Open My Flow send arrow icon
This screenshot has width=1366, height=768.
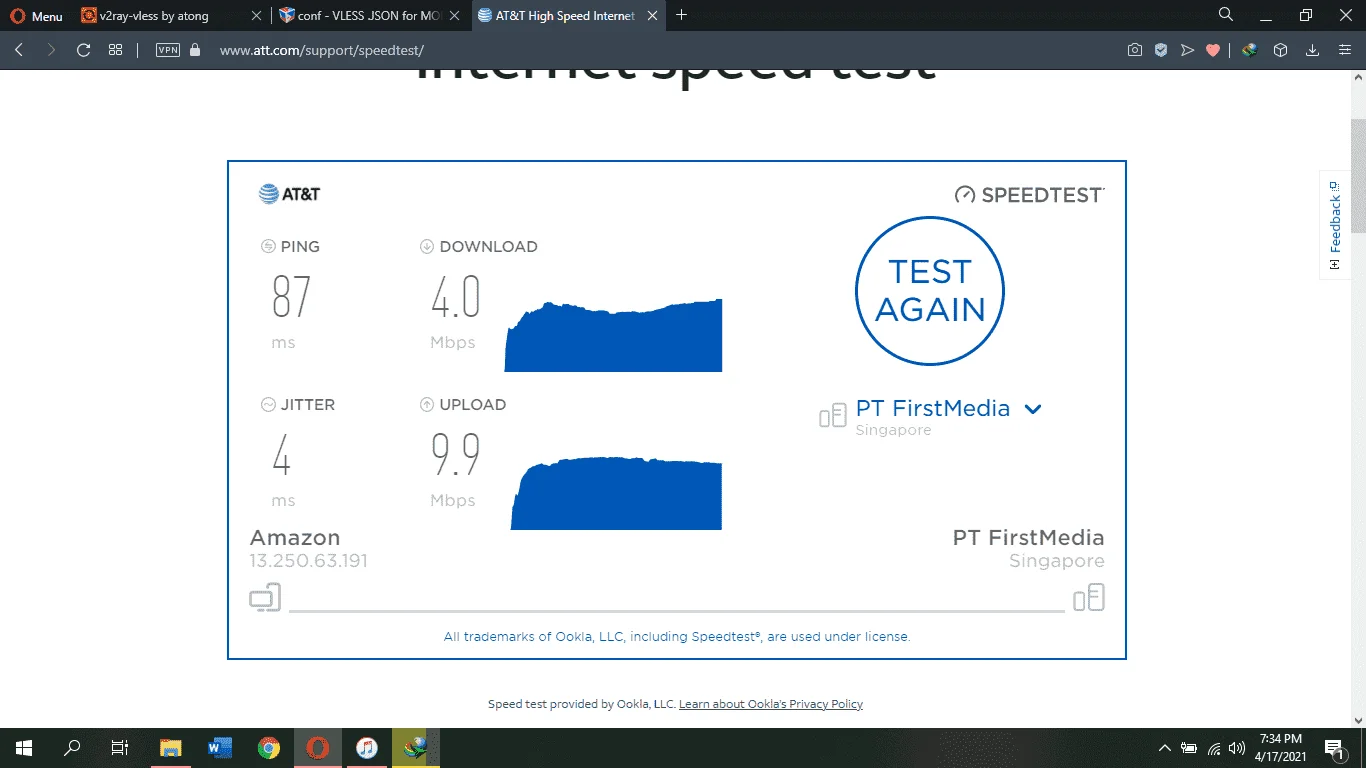coord(1187,50)
